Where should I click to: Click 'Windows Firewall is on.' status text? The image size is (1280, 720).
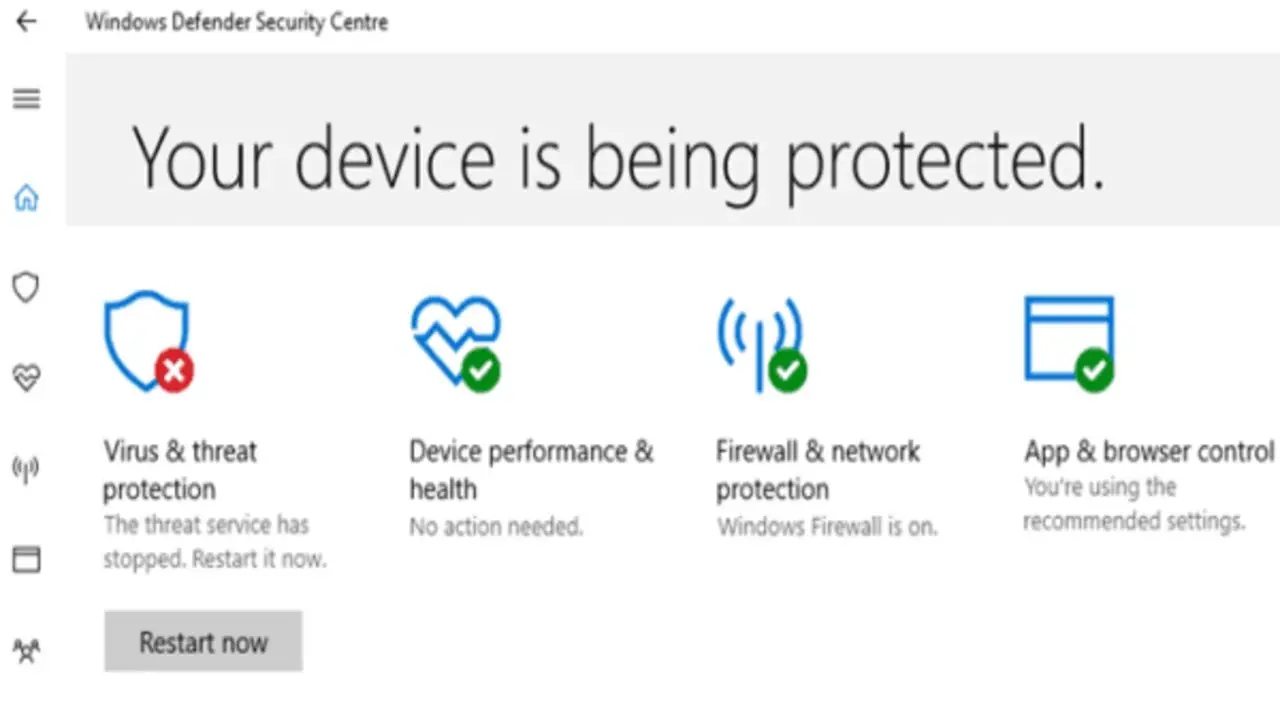pos(827,527)
